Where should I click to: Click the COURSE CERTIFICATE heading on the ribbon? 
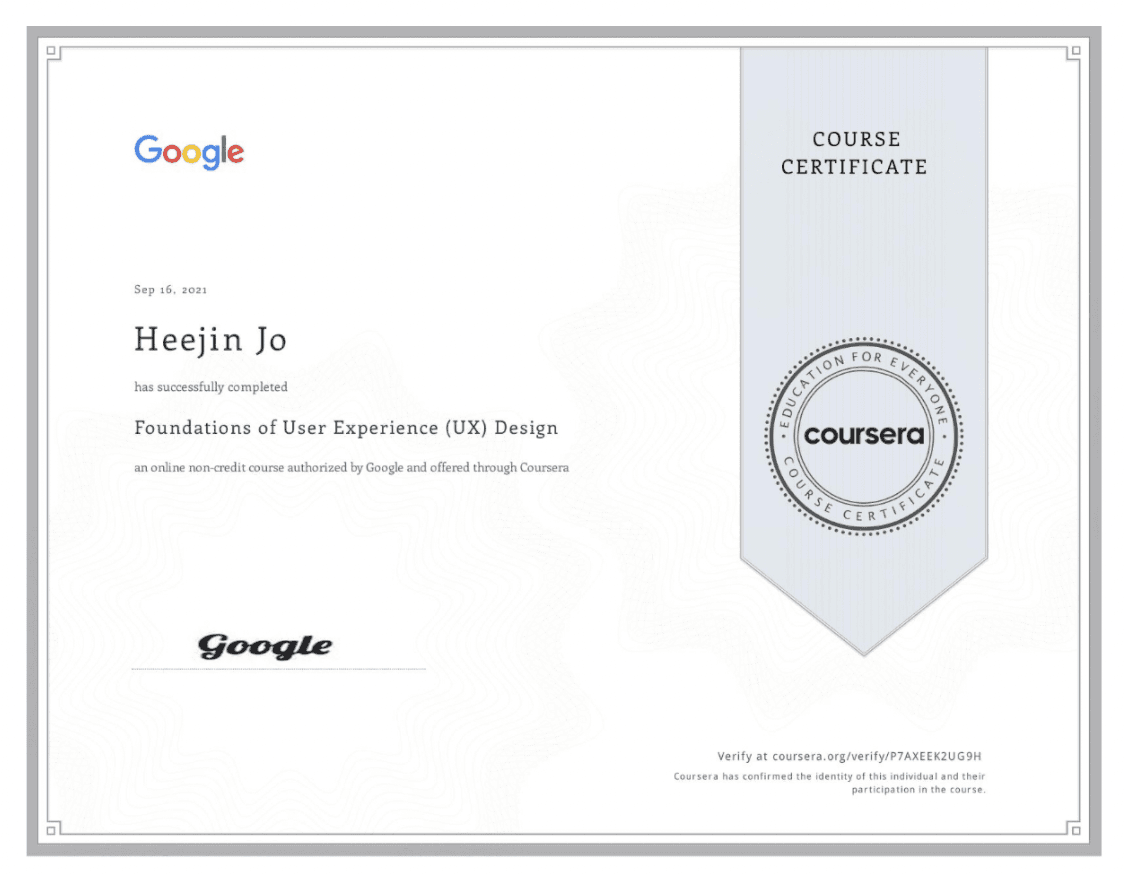click(x=855, y=153)
